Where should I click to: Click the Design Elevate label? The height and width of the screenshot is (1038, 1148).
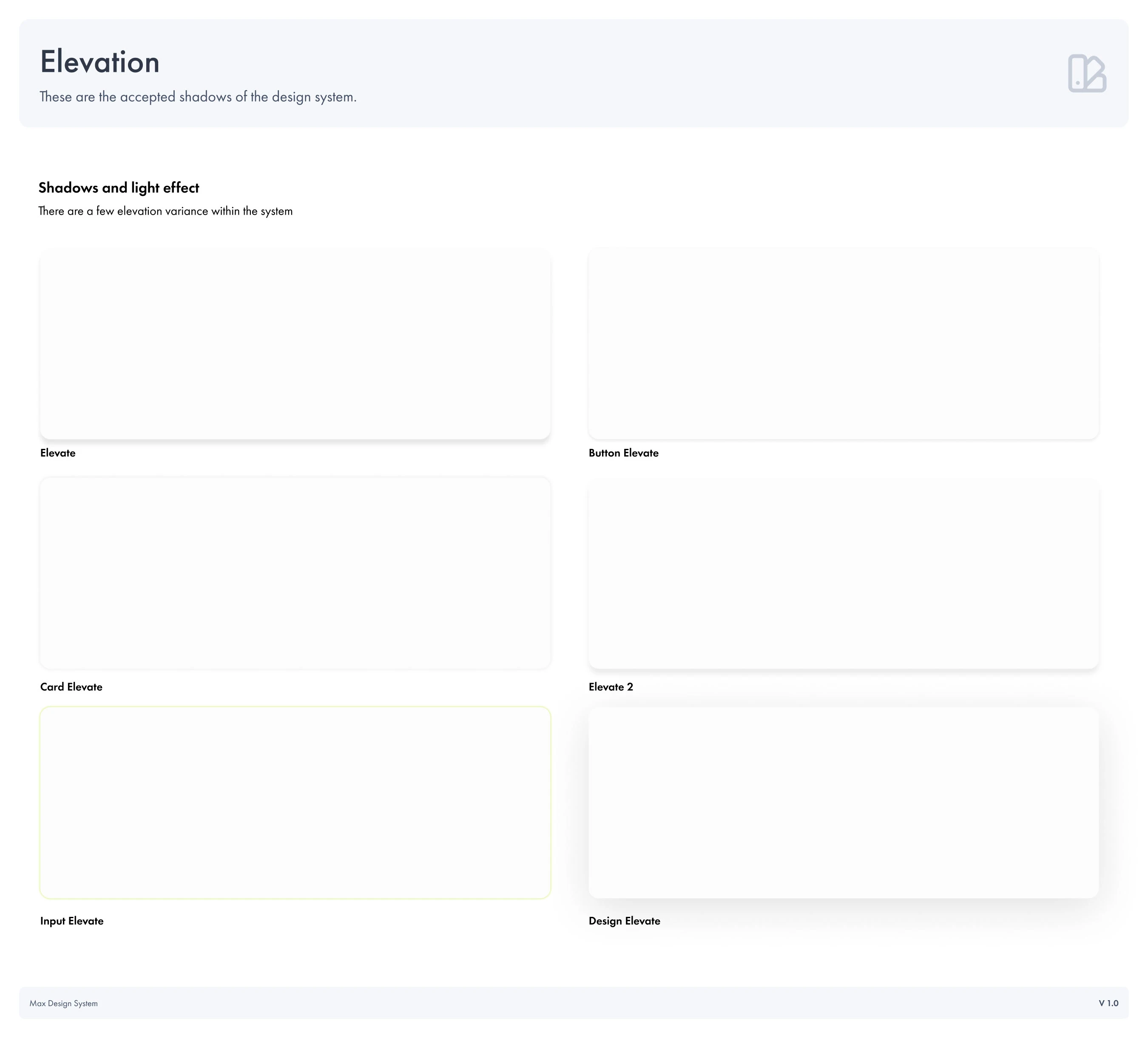click(x=624, y=921)
